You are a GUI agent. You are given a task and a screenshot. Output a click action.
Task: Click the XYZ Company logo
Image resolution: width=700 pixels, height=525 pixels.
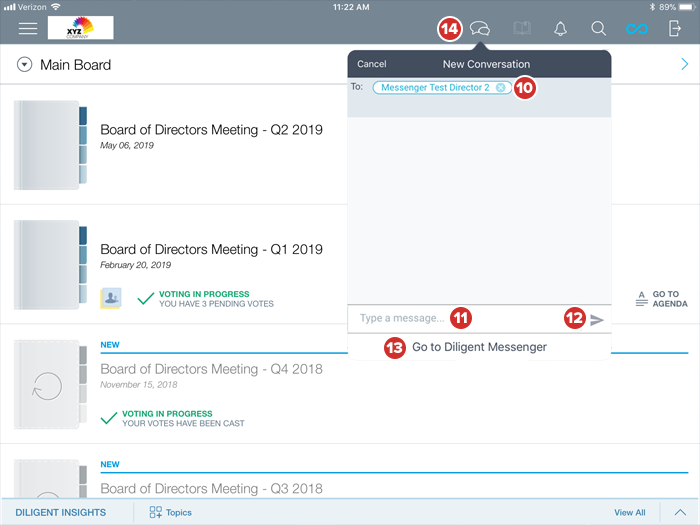pyautogui.click(x=80, y=28)
